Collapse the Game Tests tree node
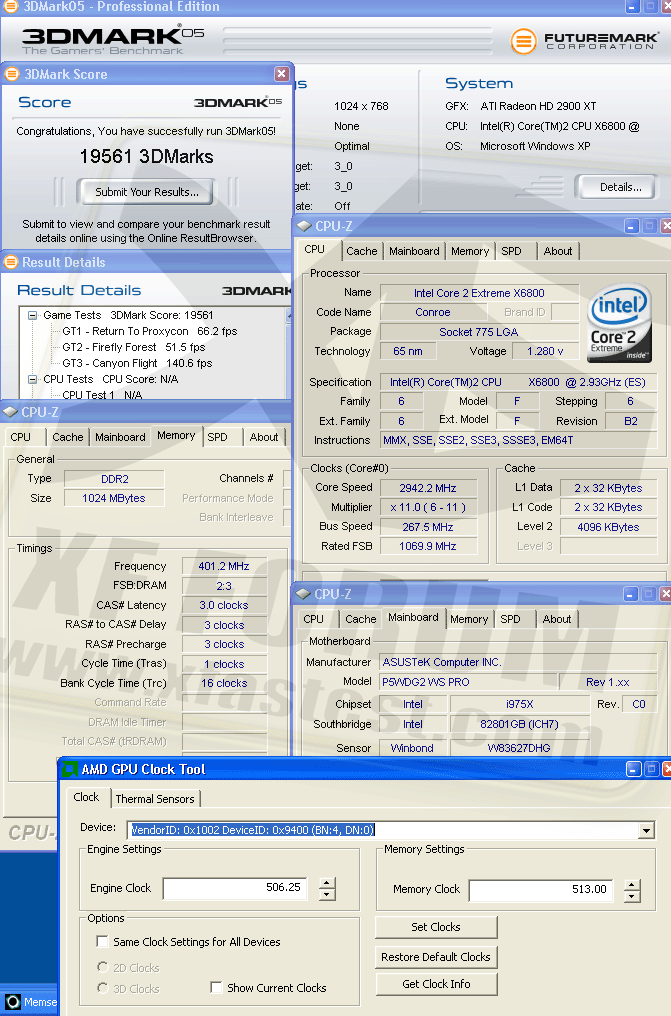 pyautogui.click(x=32, y=316)
